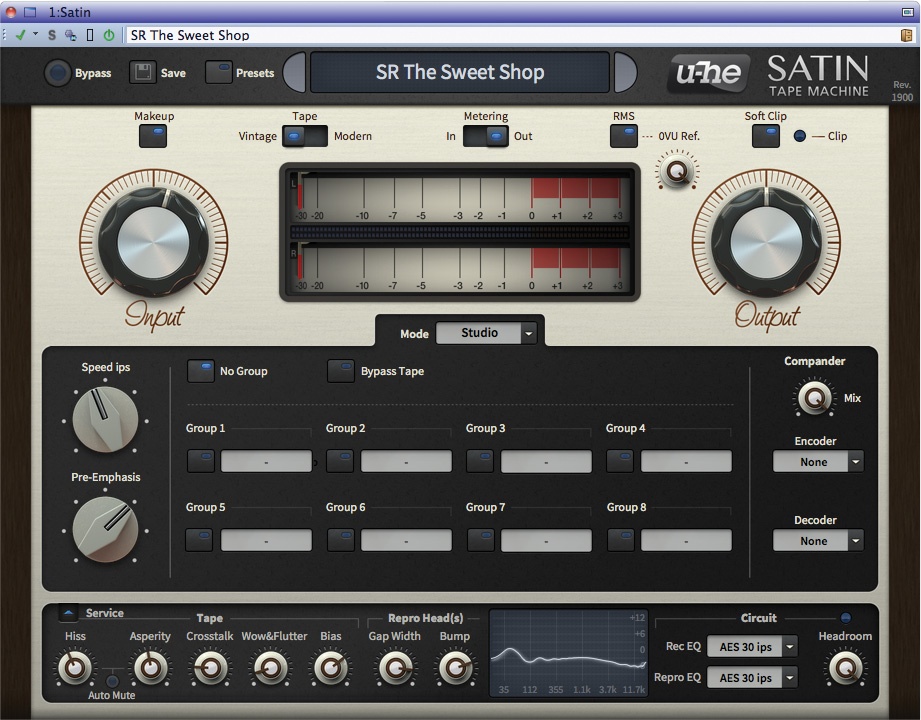
Task: Click the u-he logo
Action: pyautogui.click(x=707, y=73)
